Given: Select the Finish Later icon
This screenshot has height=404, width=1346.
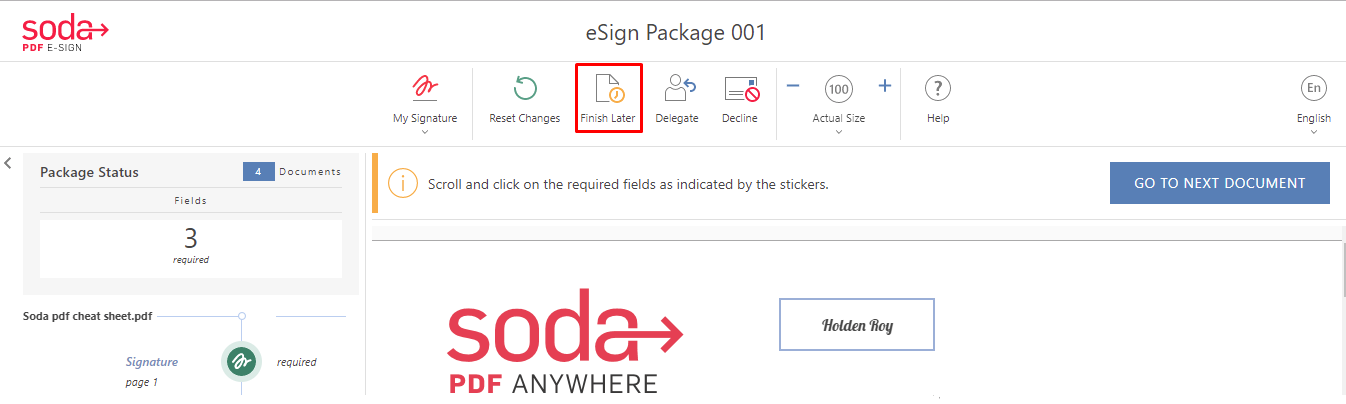Looking at the screenshot, I should coord(609,89).
